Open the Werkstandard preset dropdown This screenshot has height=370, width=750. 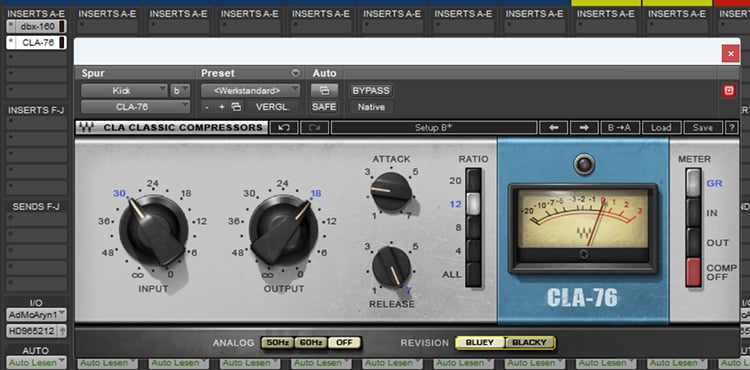pyautogui.click(x=250, y=90)
